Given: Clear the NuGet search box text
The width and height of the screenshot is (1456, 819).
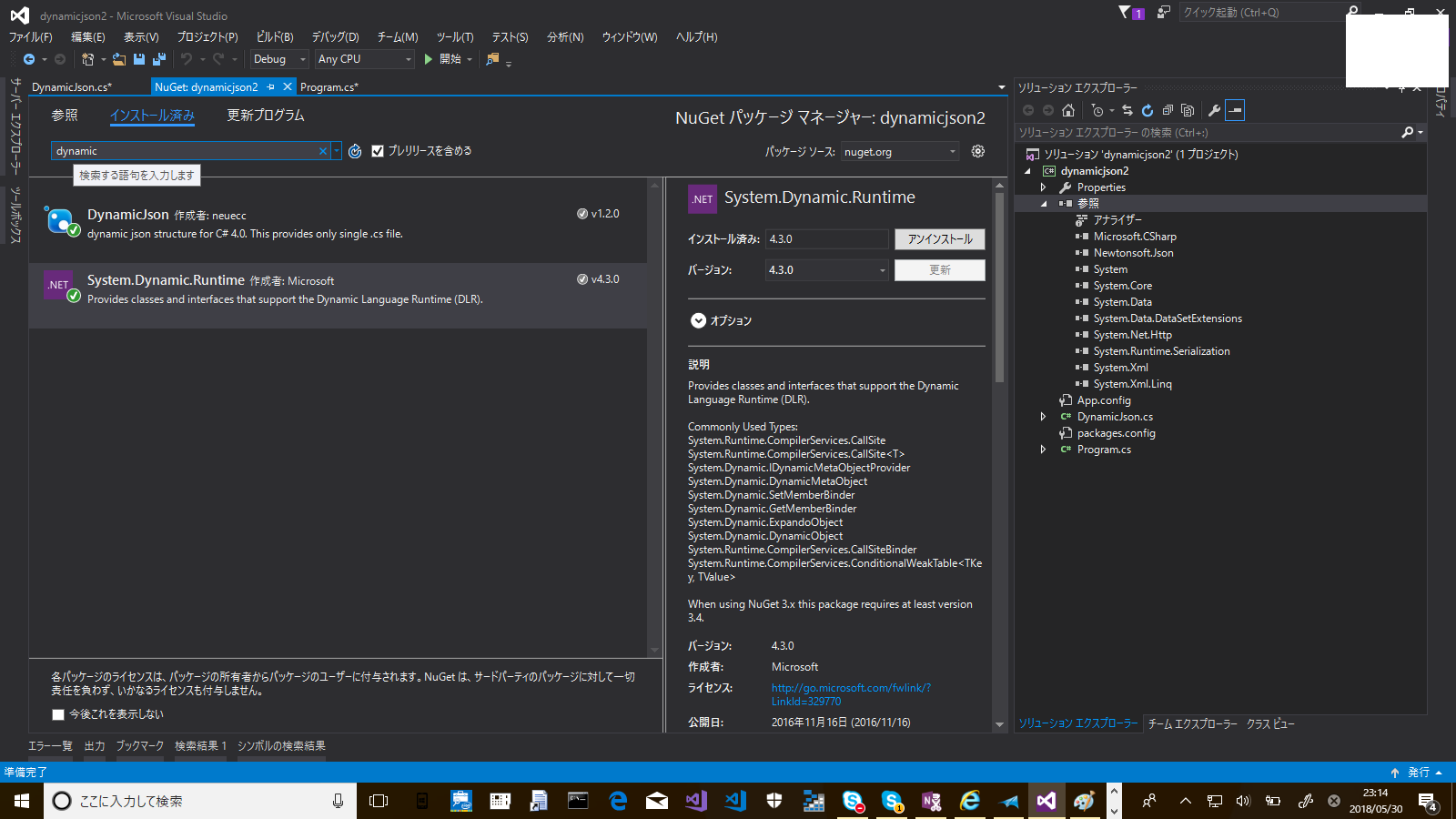Looking at the screenshot, I should (x=323, y=151).
